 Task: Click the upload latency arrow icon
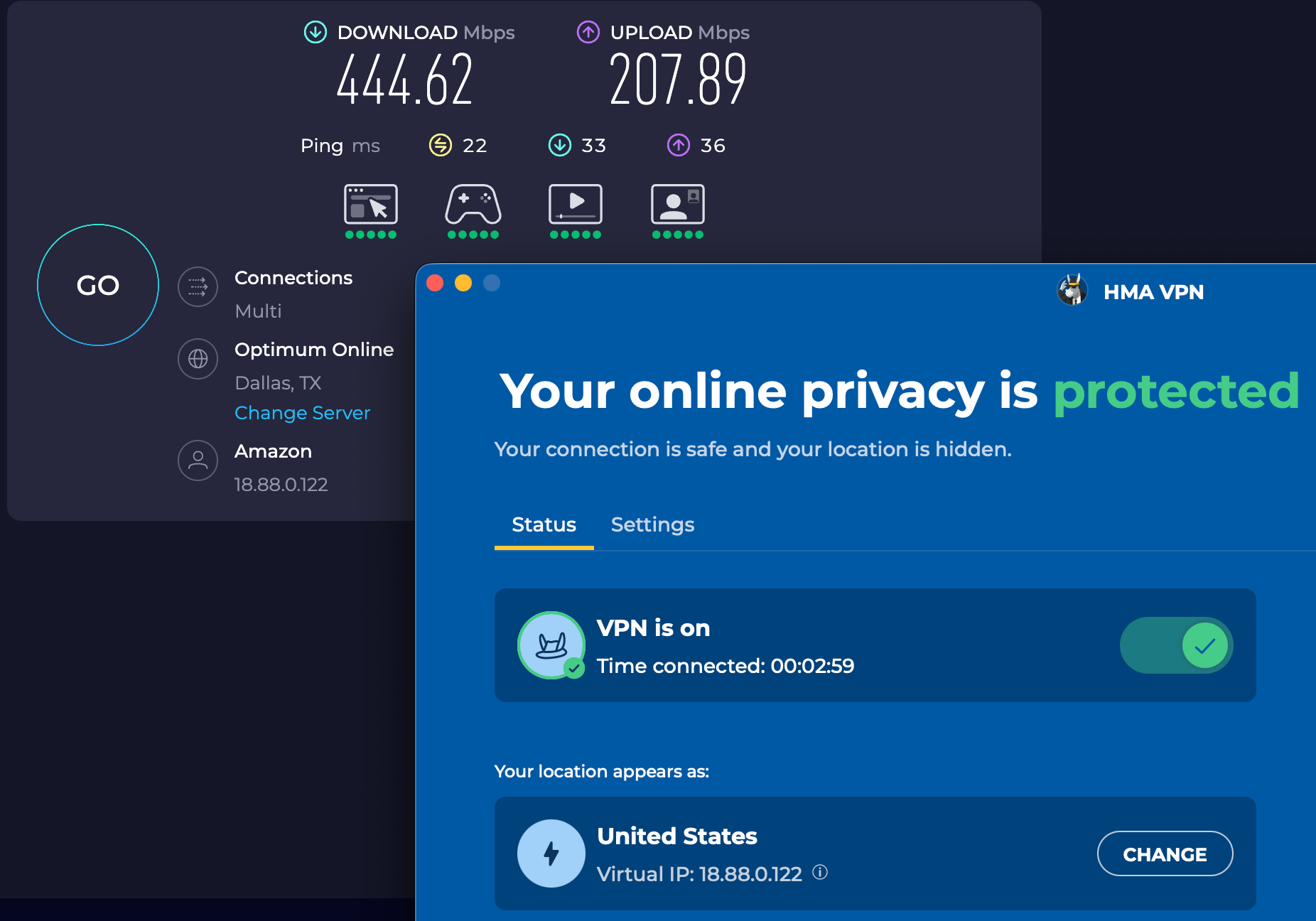[679, 145]
